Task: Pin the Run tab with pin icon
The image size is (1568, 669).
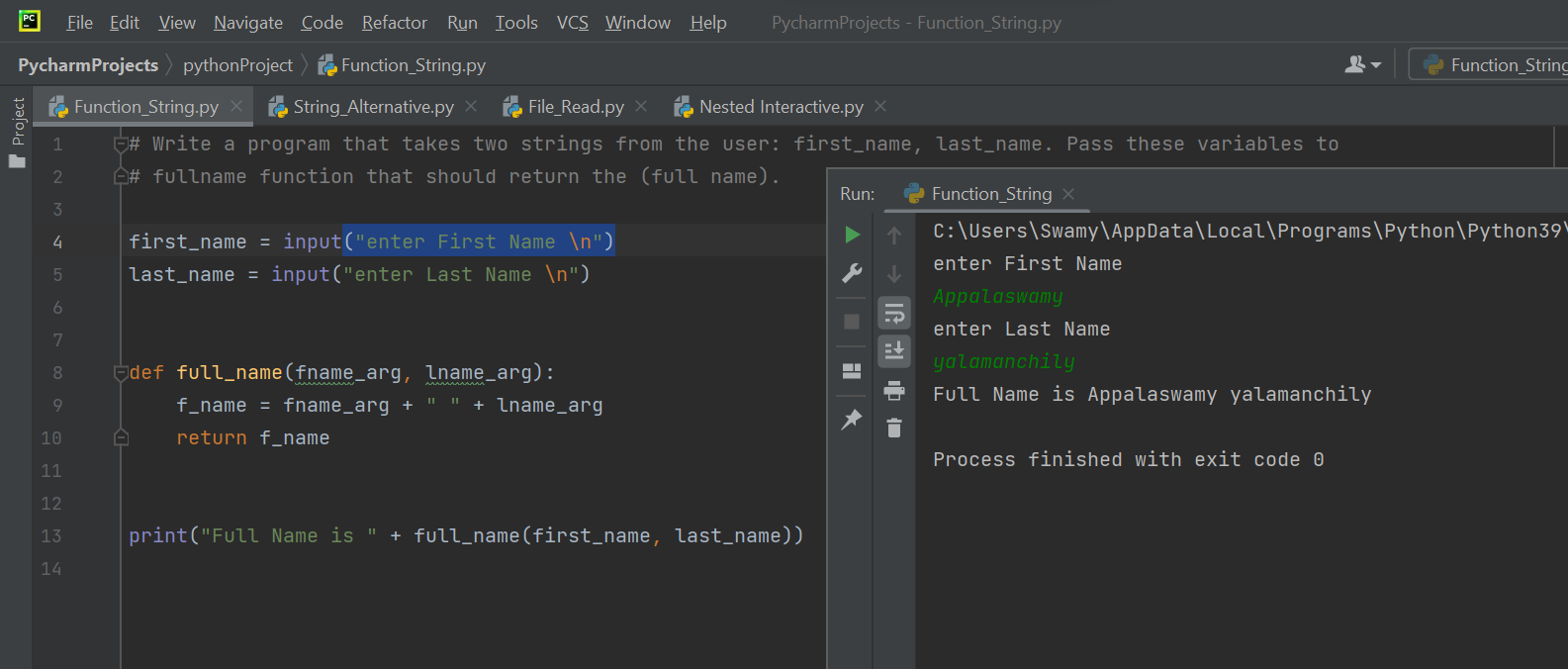Action: [852, 420]
